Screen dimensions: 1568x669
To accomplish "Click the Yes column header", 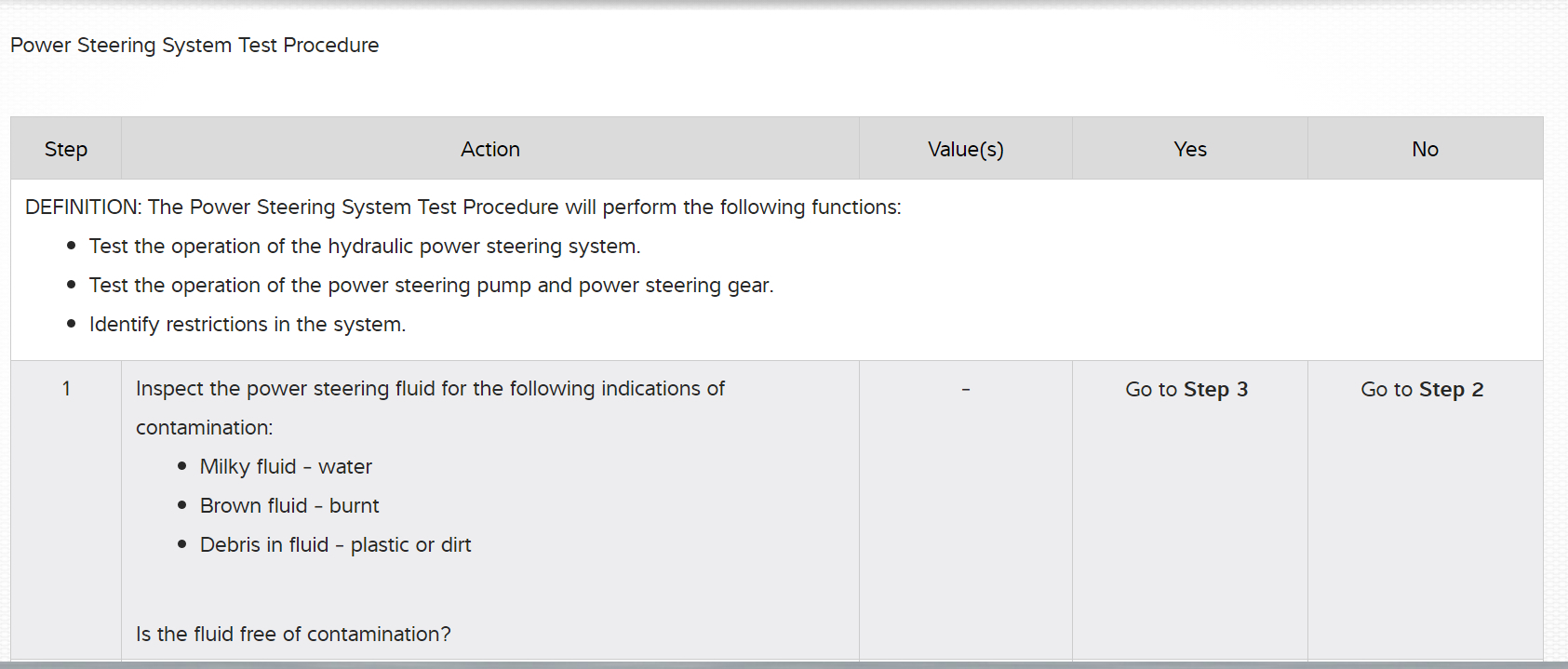I will tap(1190, 149).
